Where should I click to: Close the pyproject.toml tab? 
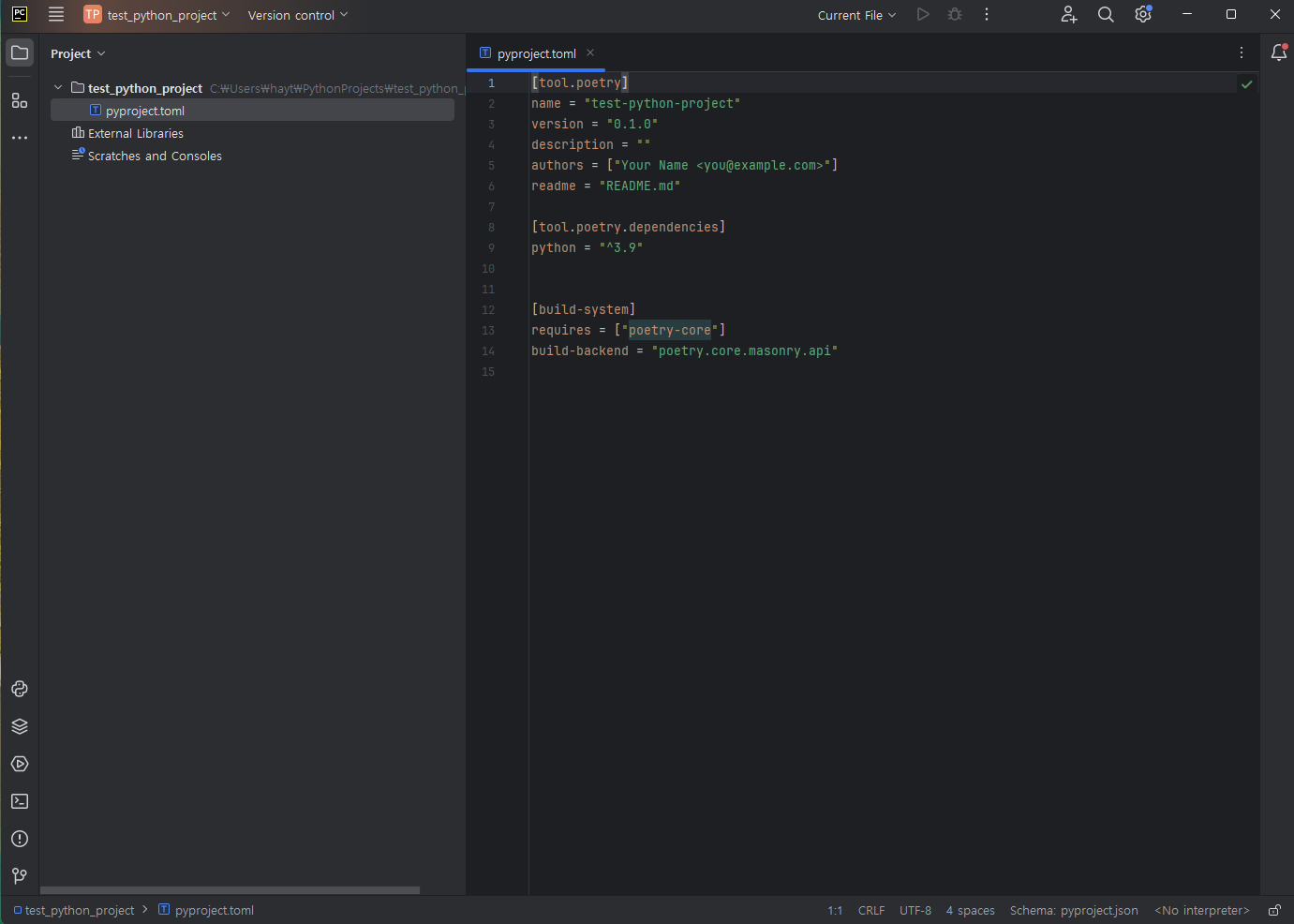coord(590,53)
